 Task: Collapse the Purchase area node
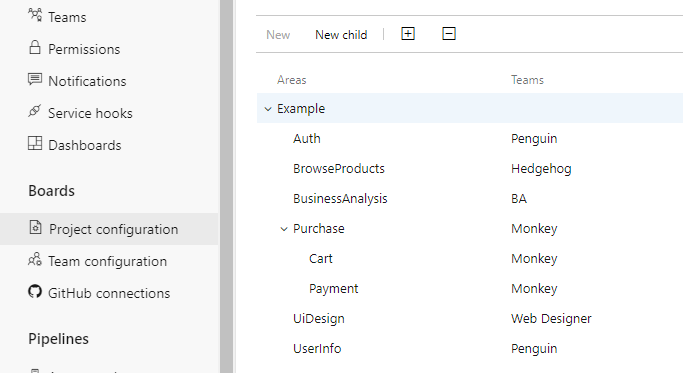point(284,229)
